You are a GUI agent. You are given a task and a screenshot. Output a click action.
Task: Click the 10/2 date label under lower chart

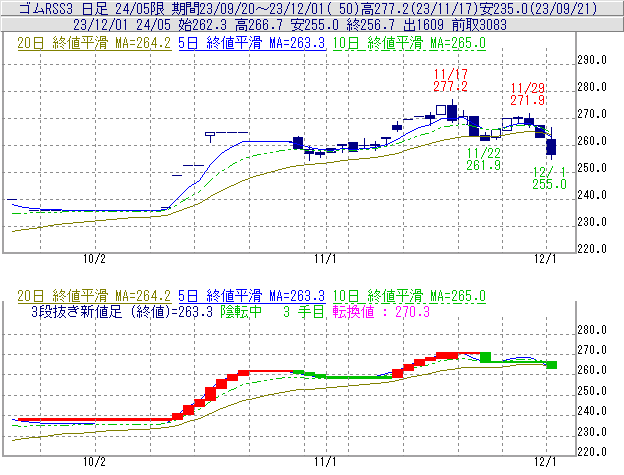[94, 462]
